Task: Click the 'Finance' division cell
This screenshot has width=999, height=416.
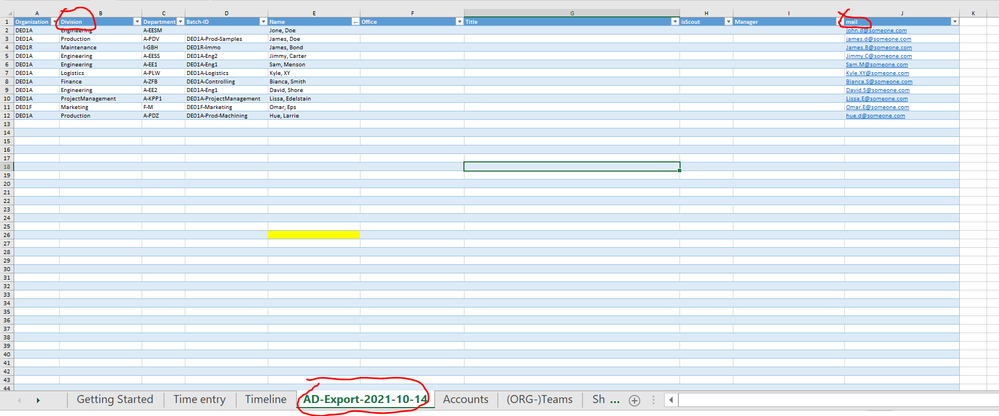Action: 101,82
